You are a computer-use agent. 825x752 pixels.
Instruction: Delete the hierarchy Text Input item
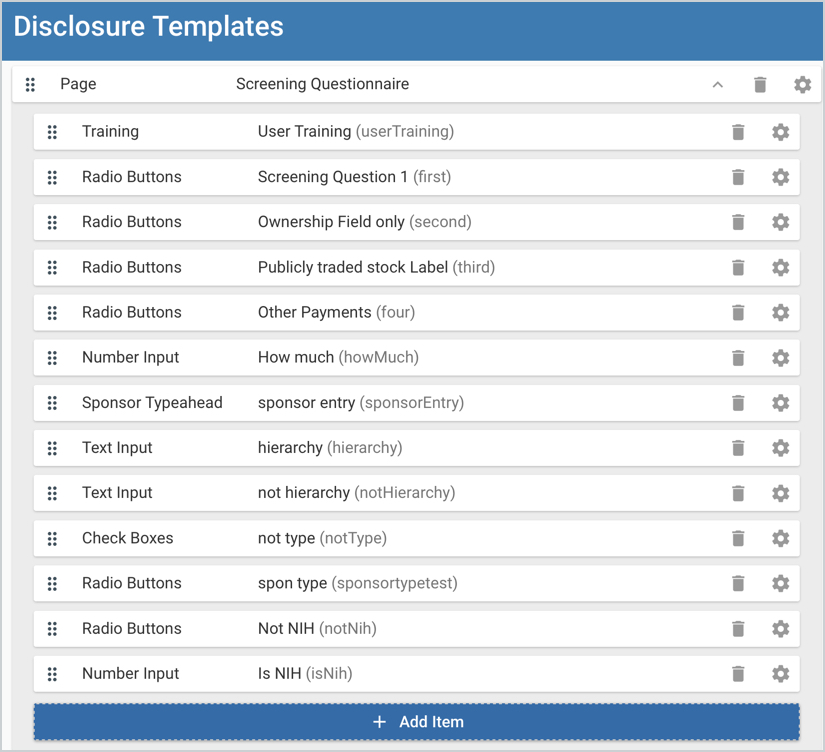[x=738, y=448]
